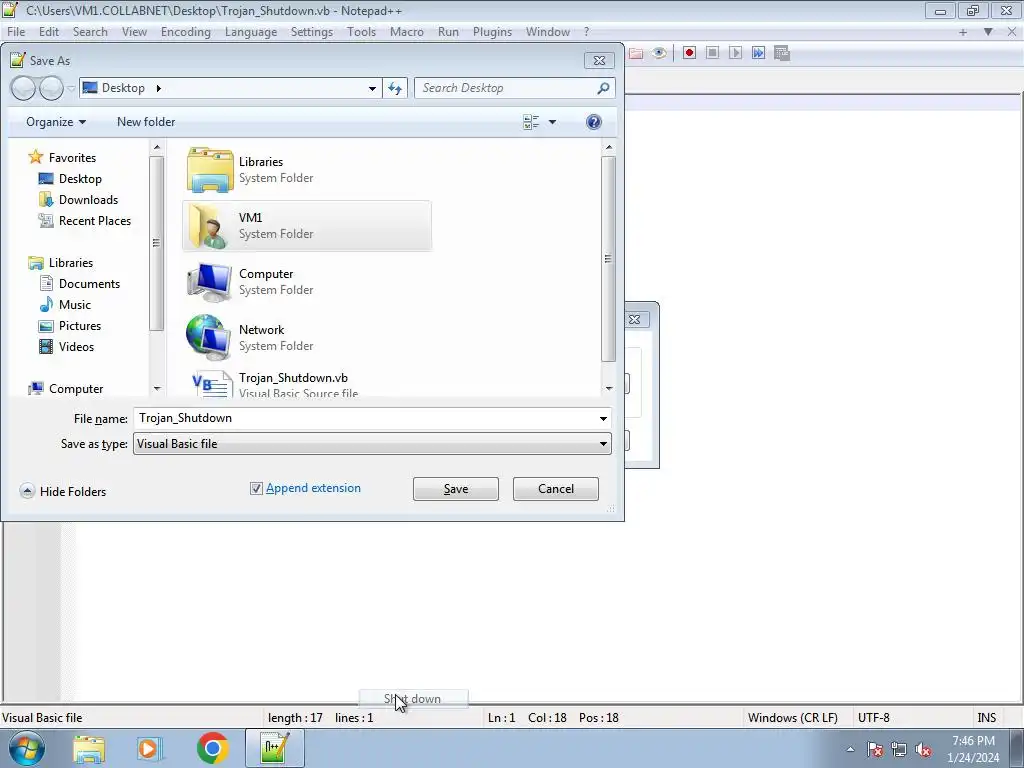Click the search magnifier in Search Desktop
The image size is (1024, 768).
(603, 88)
